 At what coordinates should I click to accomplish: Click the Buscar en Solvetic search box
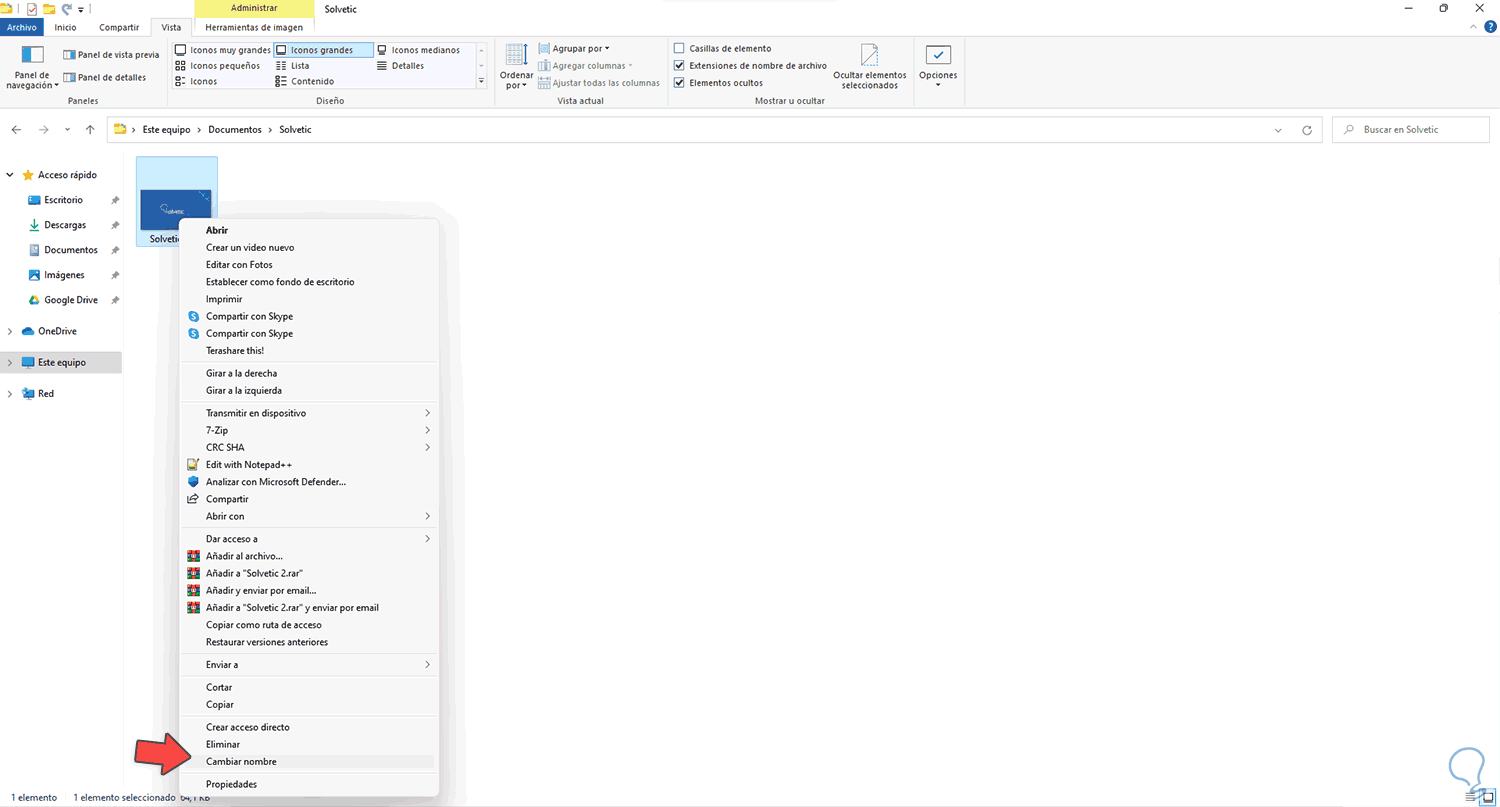[1412, 130]
